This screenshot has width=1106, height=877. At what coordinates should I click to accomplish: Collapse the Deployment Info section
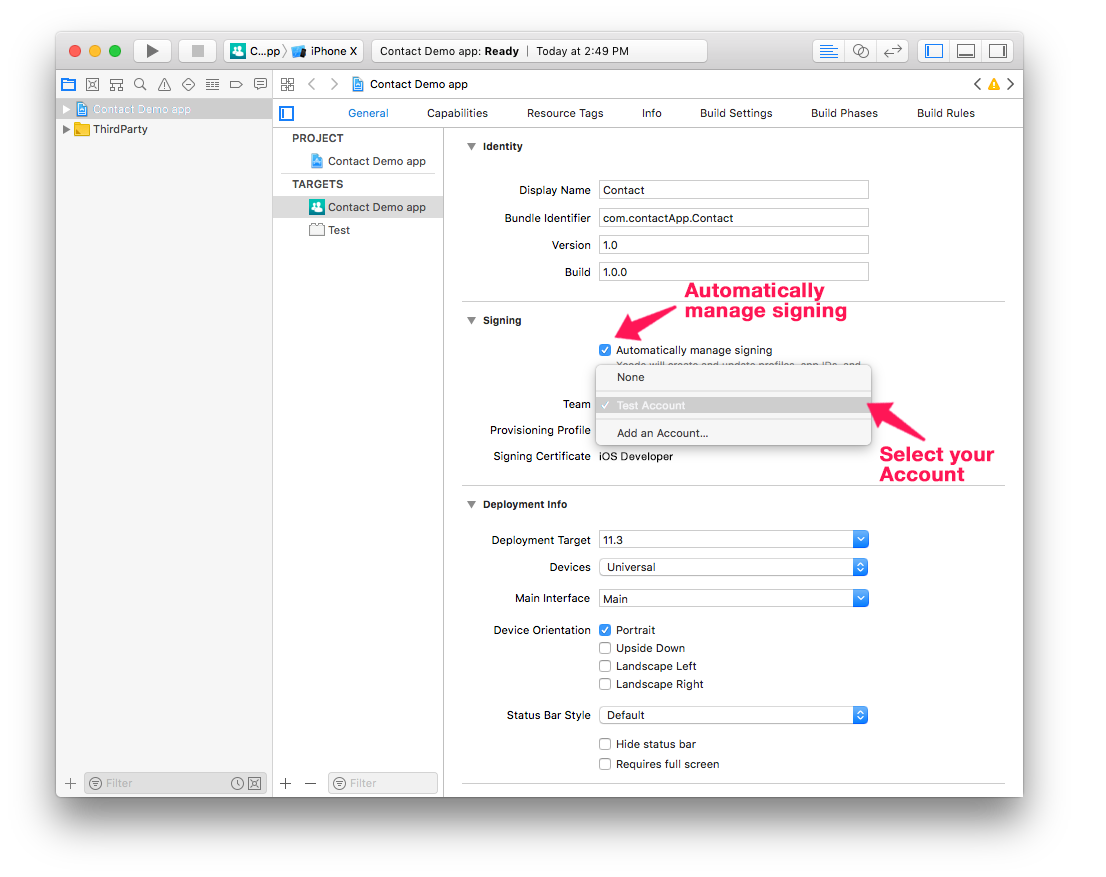pyautogui.click(x=471, y=504)
